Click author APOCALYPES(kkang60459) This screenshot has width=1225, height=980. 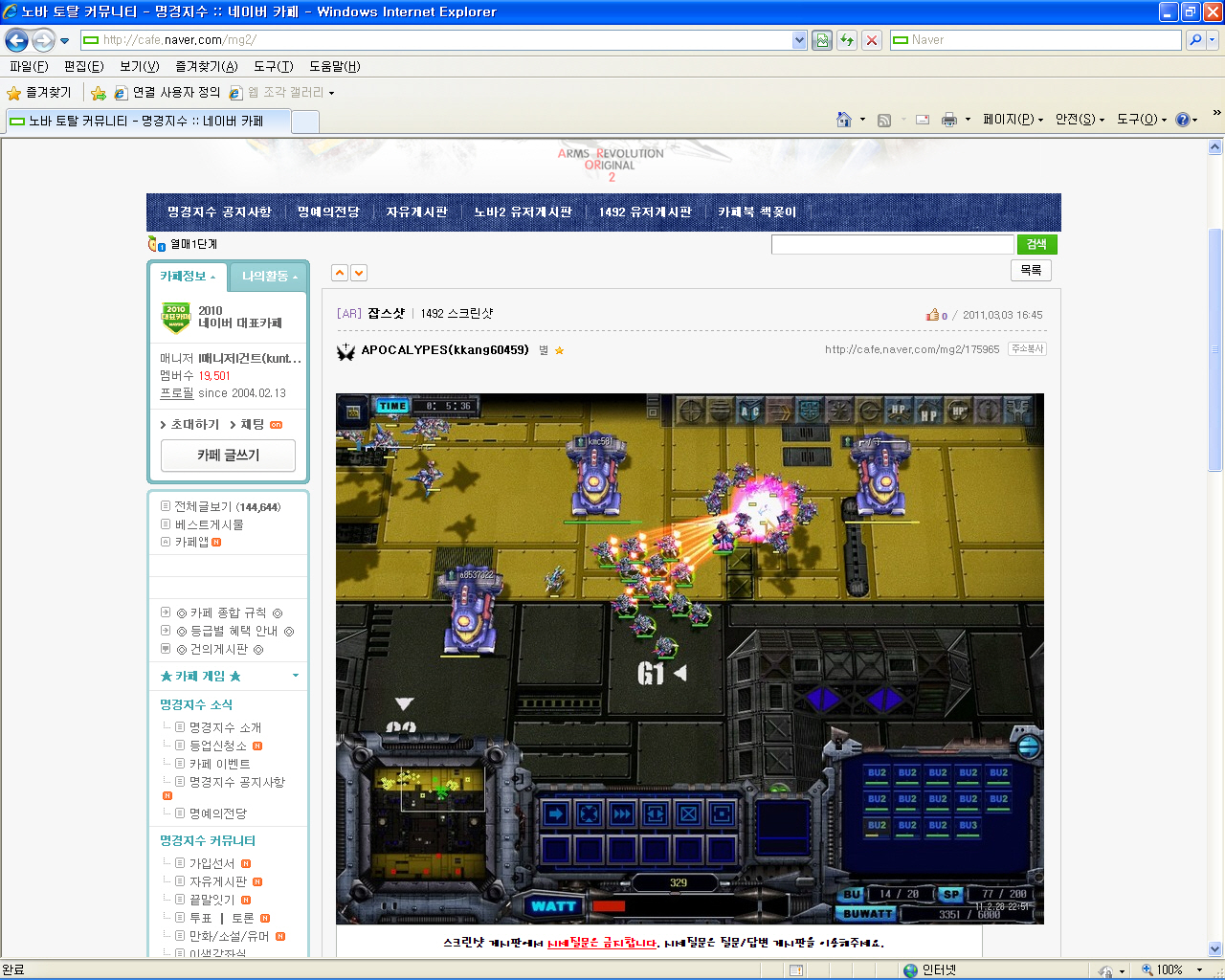(x=445, y=350)
